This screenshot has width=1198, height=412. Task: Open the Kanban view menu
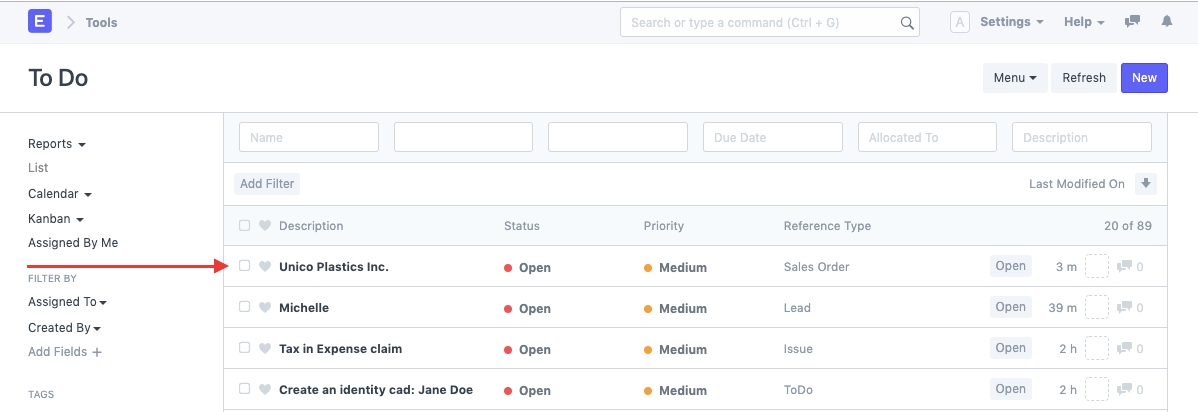point(56,219)
